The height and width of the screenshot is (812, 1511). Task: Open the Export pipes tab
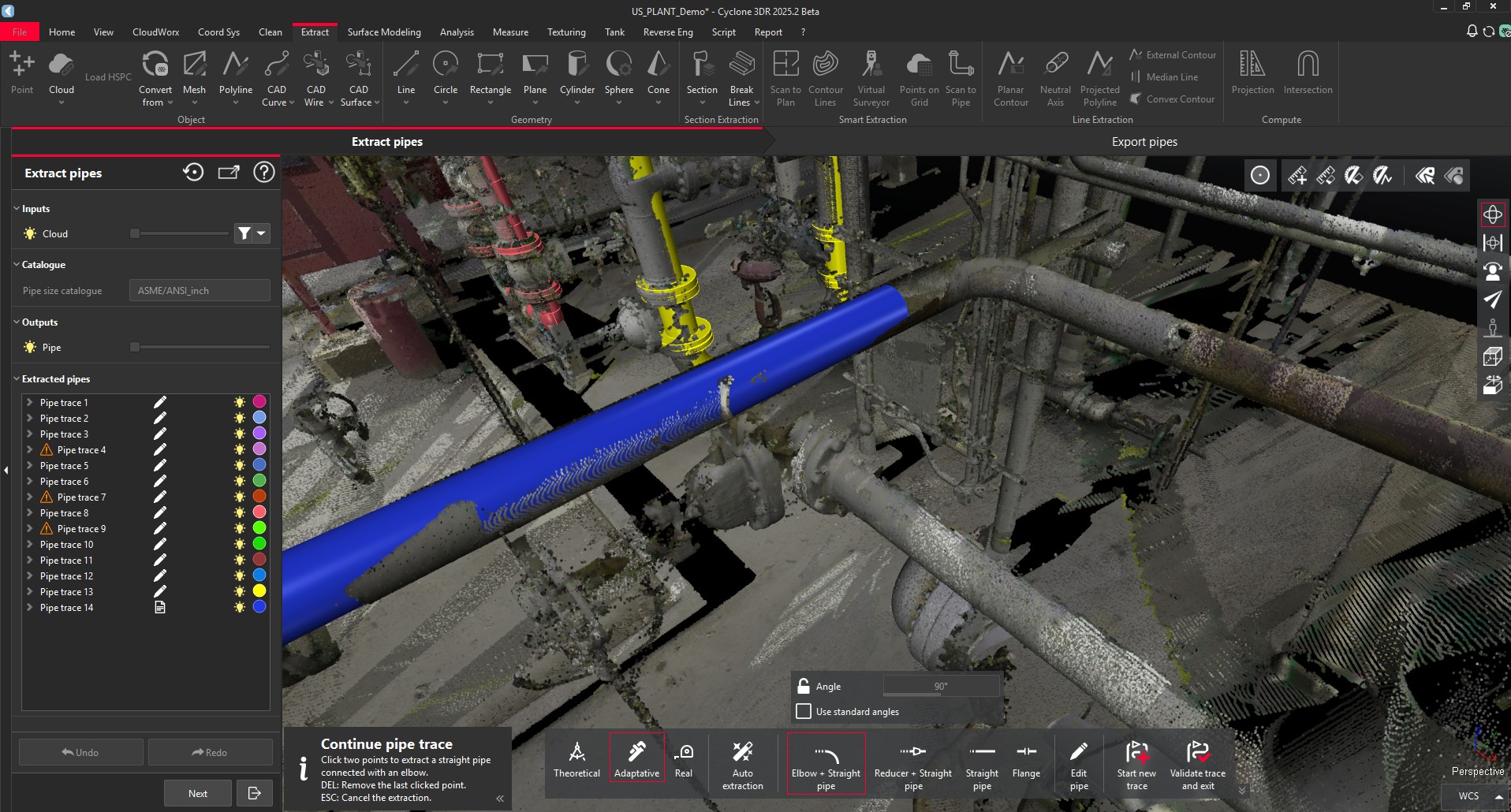tap(1144, 142)
